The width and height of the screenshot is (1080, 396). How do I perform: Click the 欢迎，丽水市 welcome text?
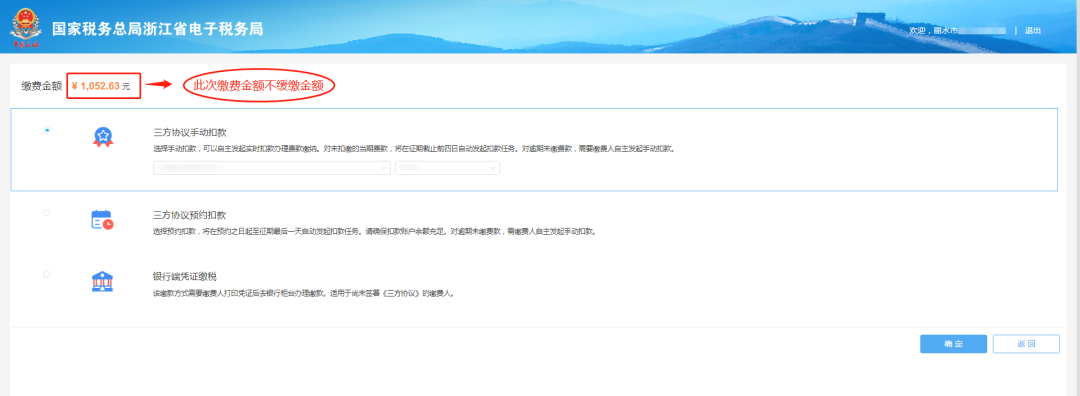[x=933, y=31]
